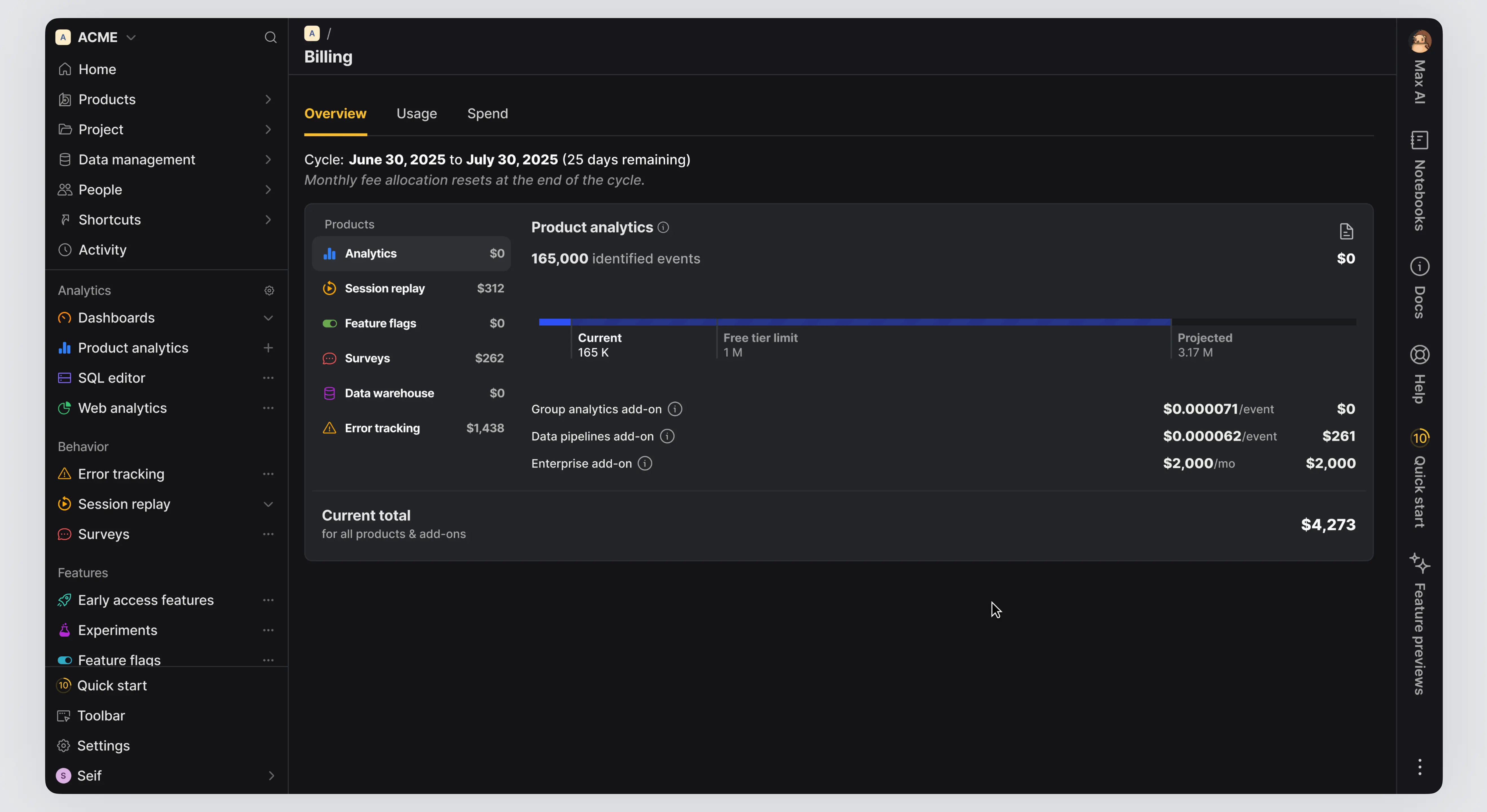
Task: Add new insight via Product analytics plus
Action: coord(268,348)
